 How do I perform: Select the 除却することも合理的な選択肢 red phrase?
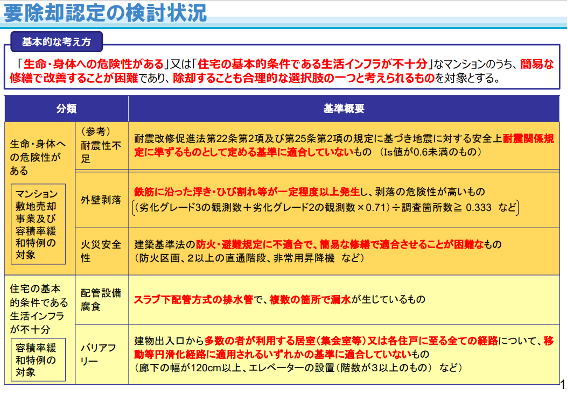304,78
